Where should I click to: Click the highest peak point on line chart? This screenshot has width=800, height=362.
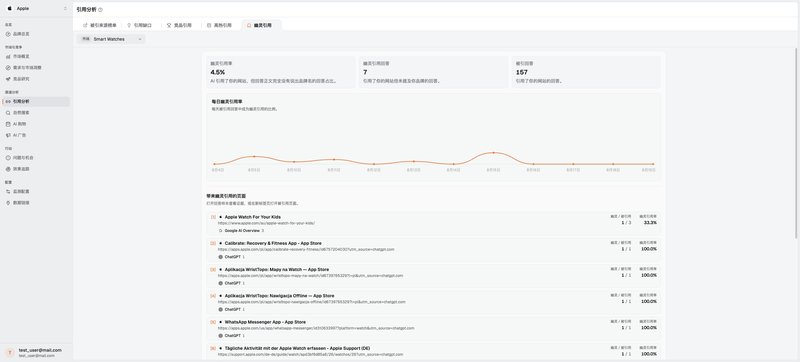pyautogui.click(x=493, y=152)
